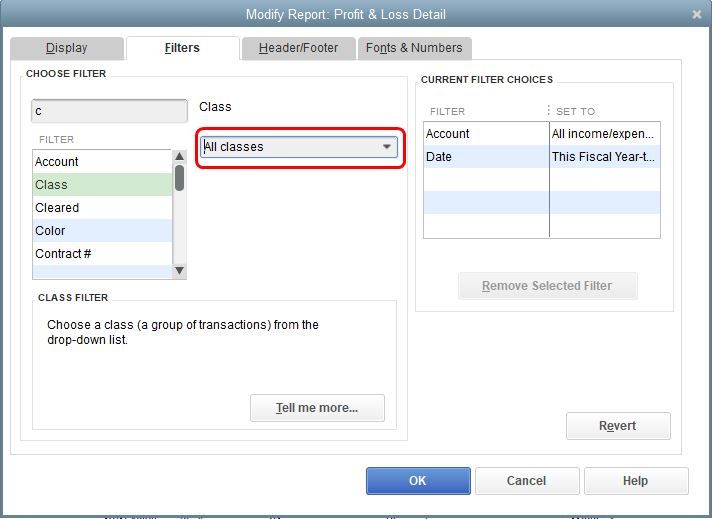Image resolution: width=712 pixels, height=519 pixels.
Task: Pick Contract # from the filter list
Action: pyautogui.click(x=103, y=254)
